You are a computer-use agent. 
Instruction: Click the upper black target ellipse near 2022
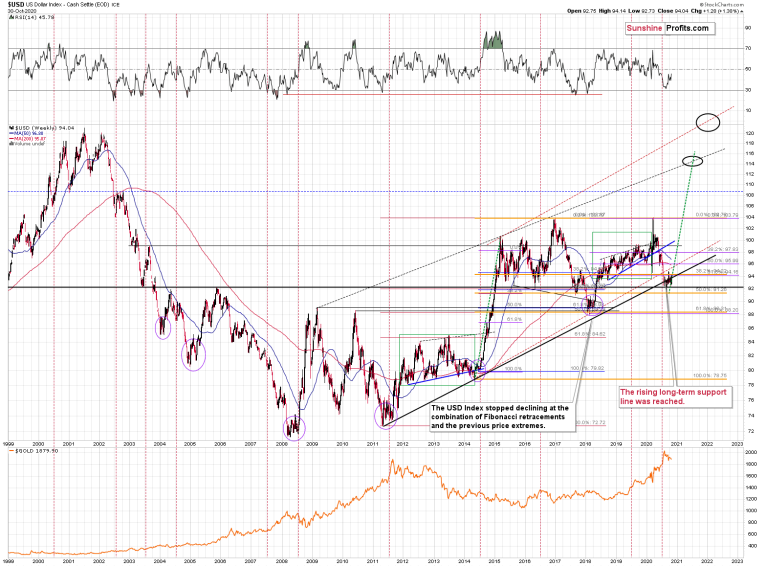coord(707,122)
